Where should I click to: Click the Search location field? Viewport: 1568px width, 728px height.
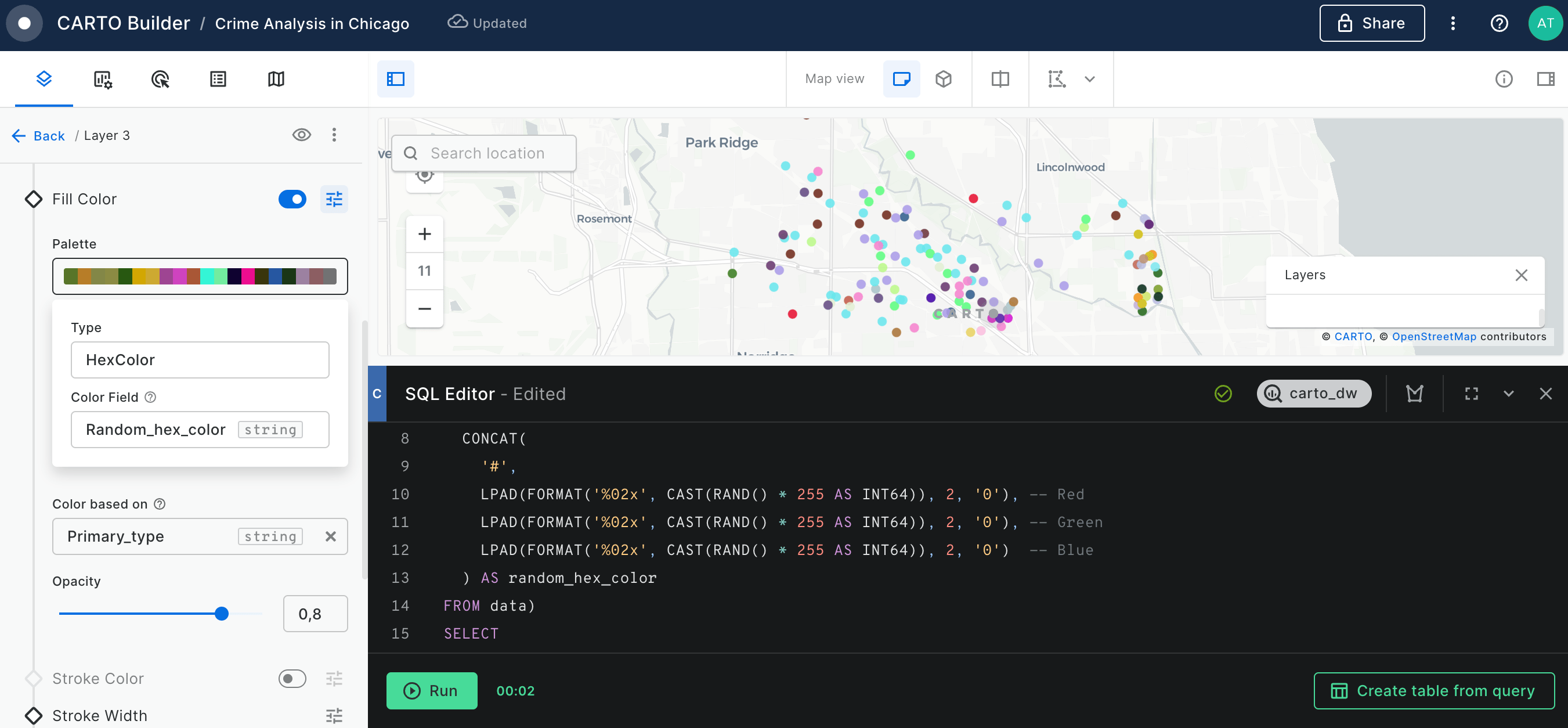pos(484,153)
